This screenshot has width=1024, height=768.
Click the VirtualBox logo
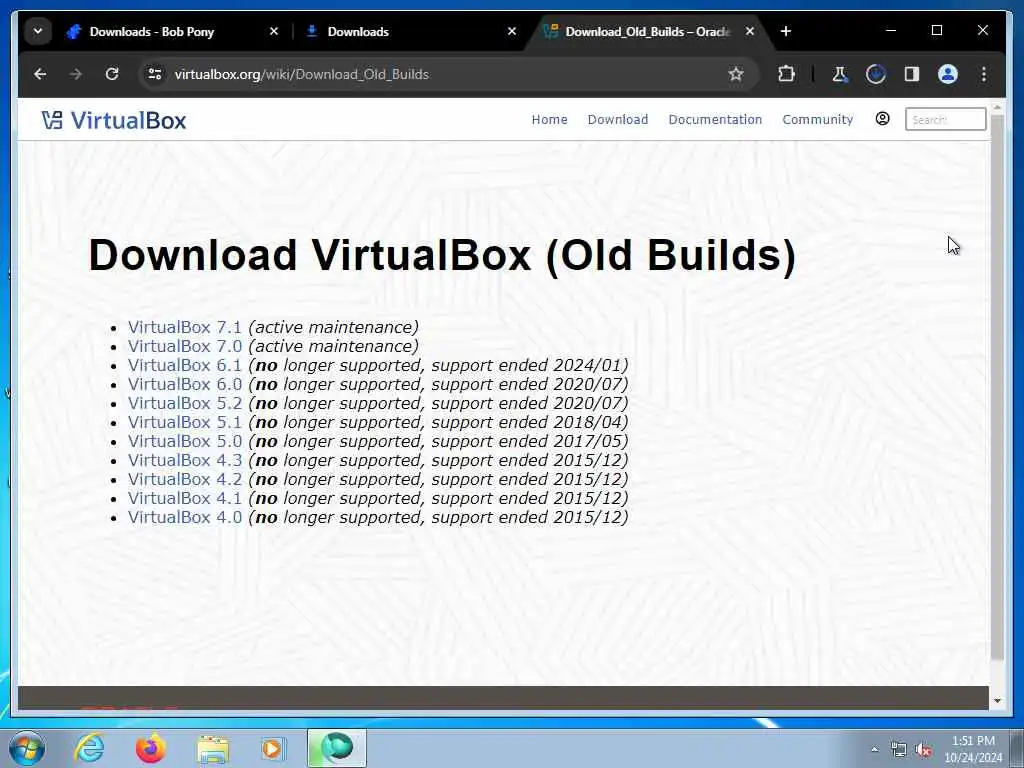(114, 120)
